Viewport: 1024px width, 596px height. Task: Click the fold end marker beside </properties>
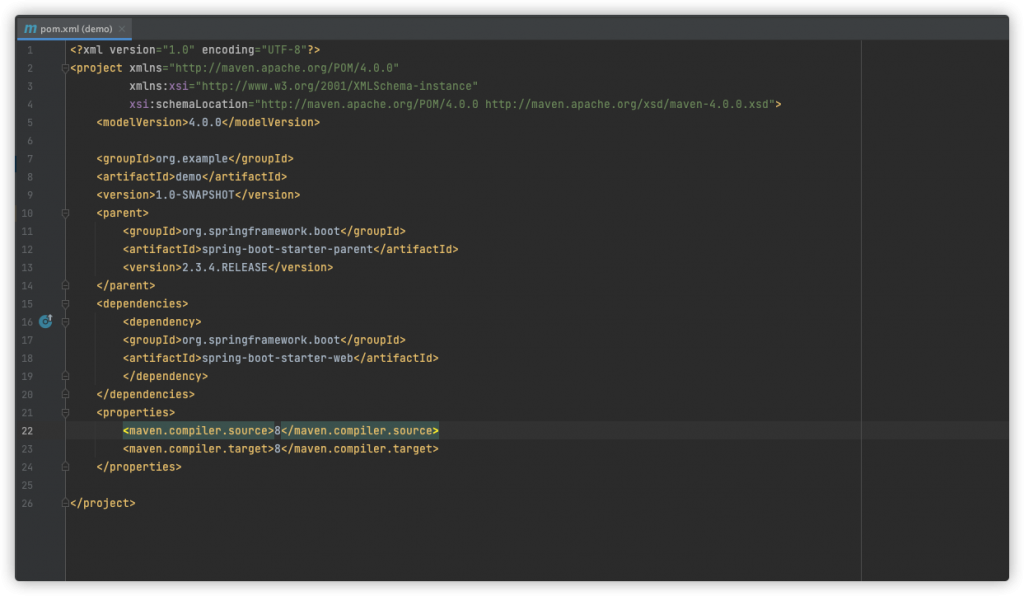[65, 467]
